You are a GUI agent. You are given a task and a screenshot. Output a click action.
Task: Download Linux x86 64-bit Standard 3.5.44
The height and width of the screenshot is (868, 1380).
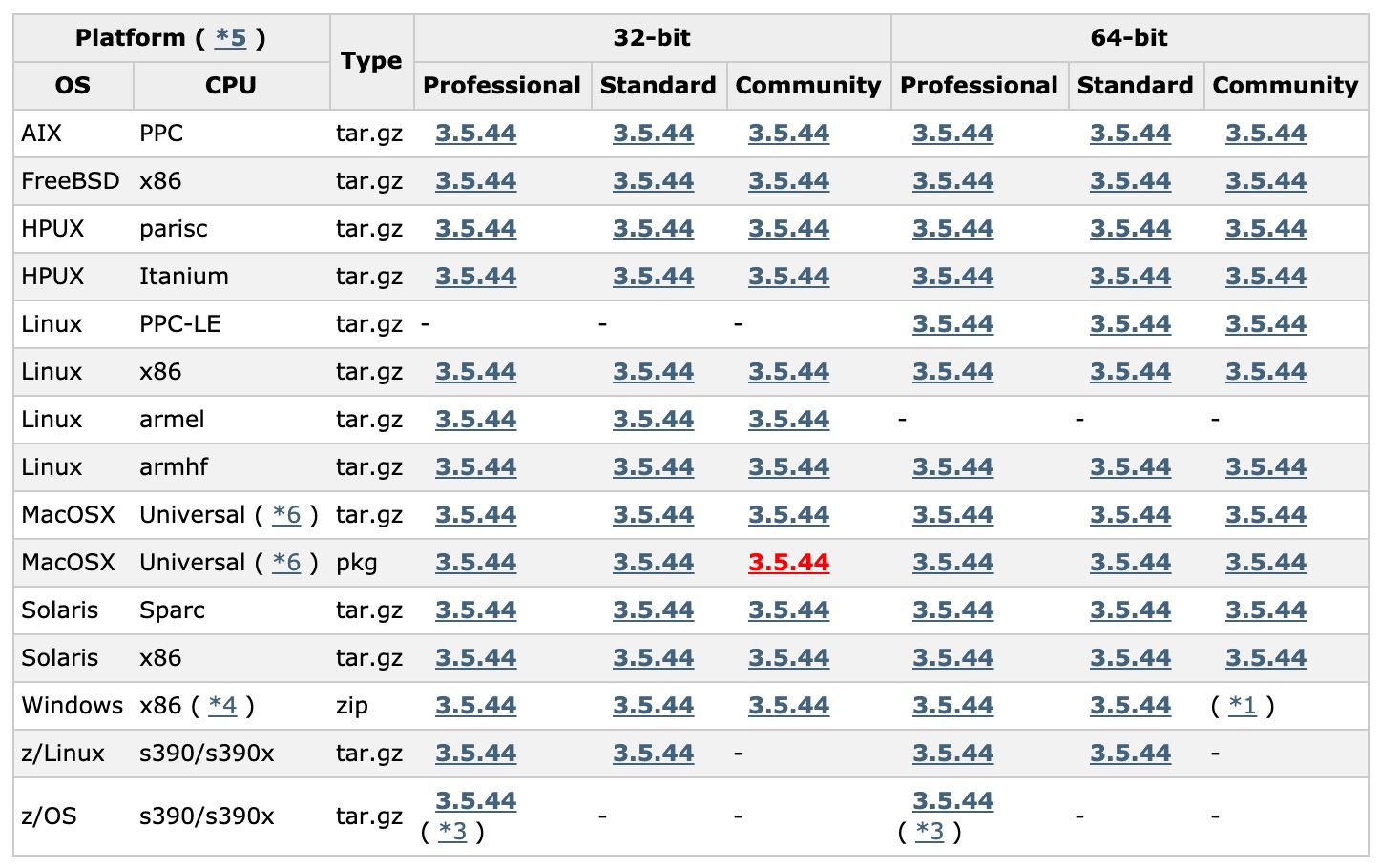point(1130,372)
